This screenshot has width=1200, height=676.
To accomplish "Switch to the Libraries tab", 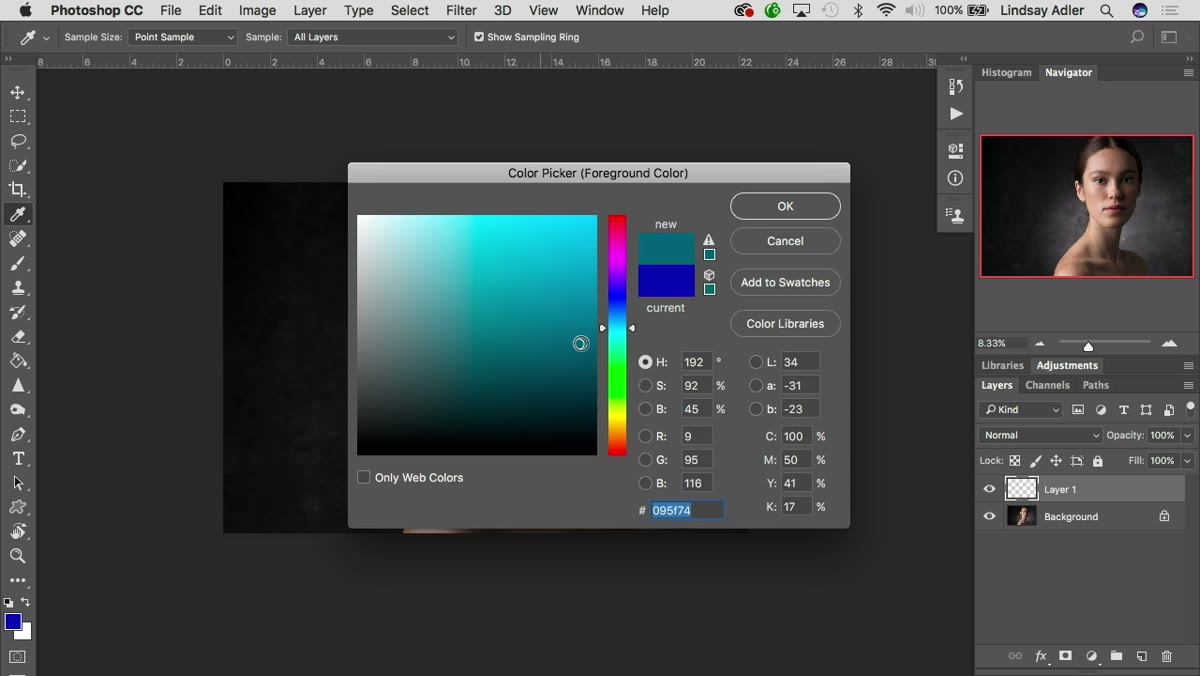I will tap(1002, 365).
